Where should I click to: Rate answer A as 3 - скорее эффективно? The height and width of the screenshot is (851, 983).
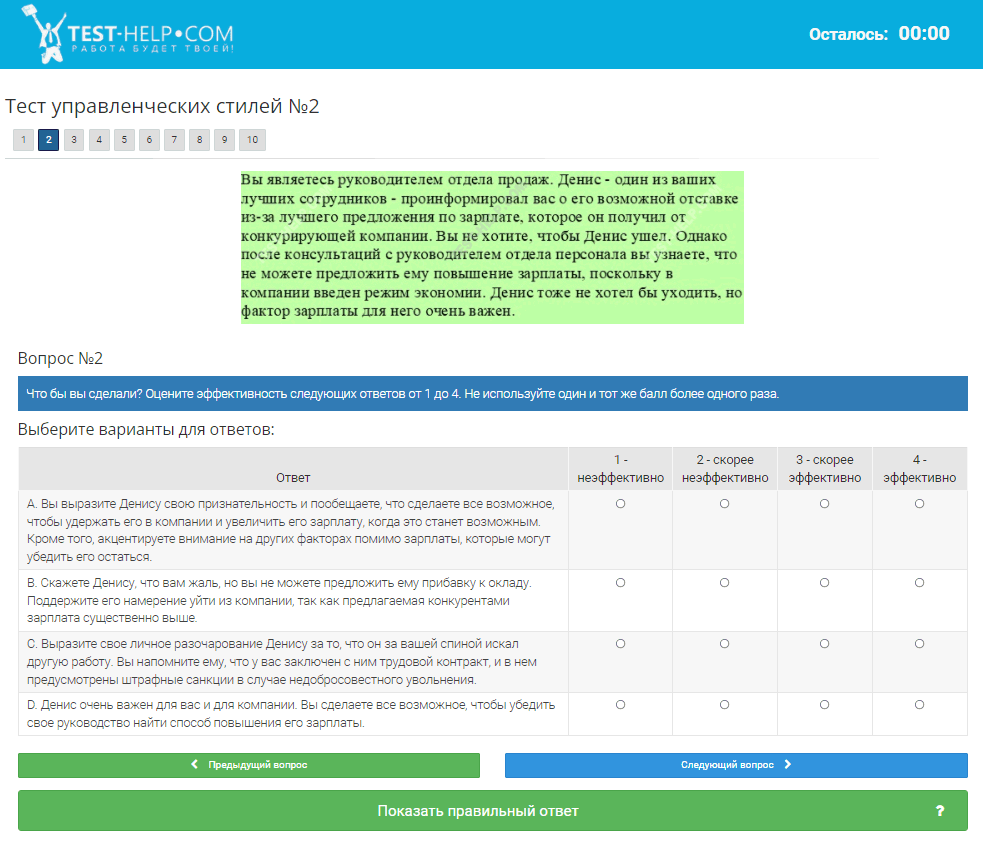[x=824, y=504]
